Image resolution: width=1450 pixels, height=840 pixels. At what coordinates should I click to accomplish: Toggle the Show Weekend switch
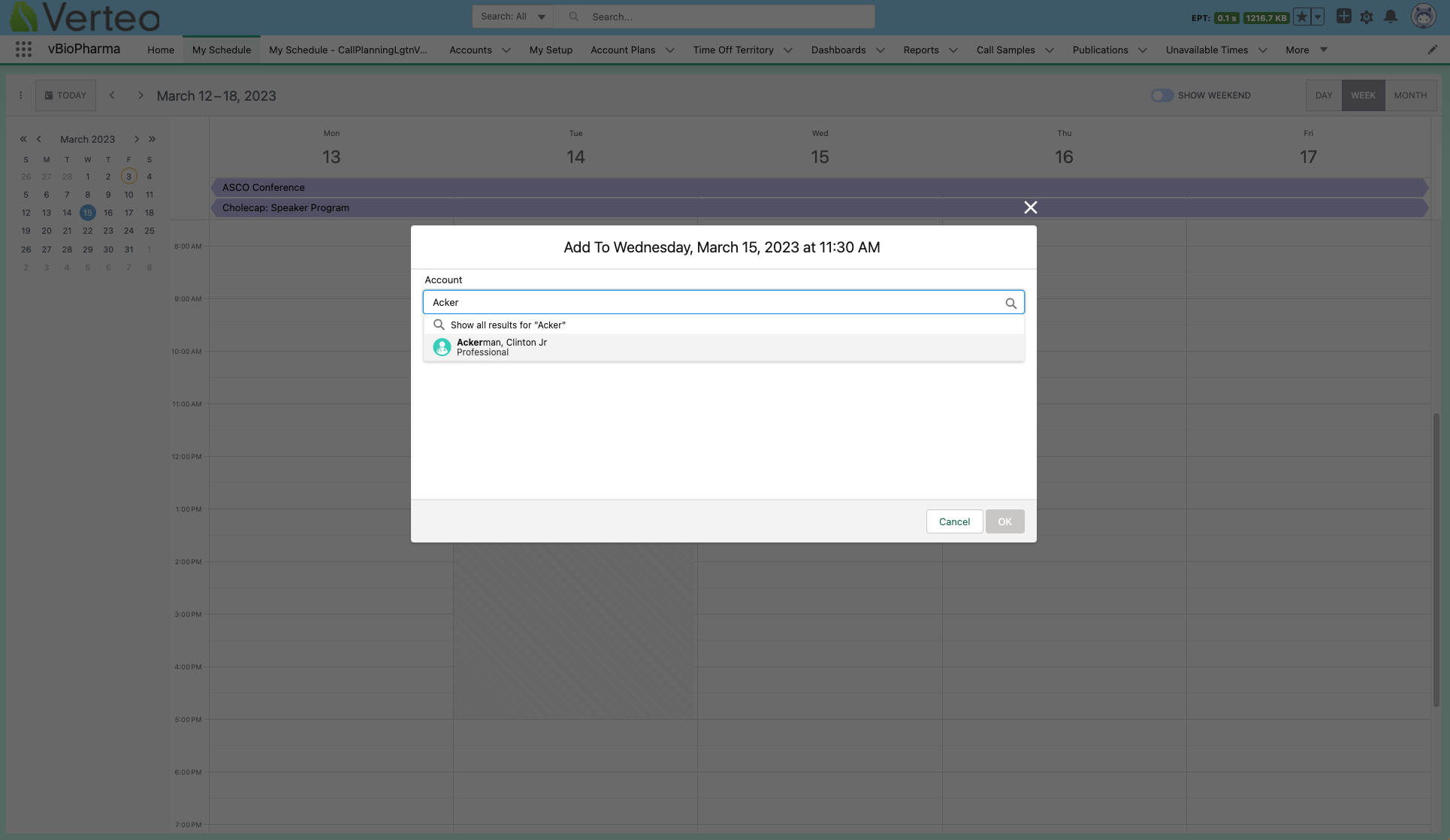coord(1162,95)
